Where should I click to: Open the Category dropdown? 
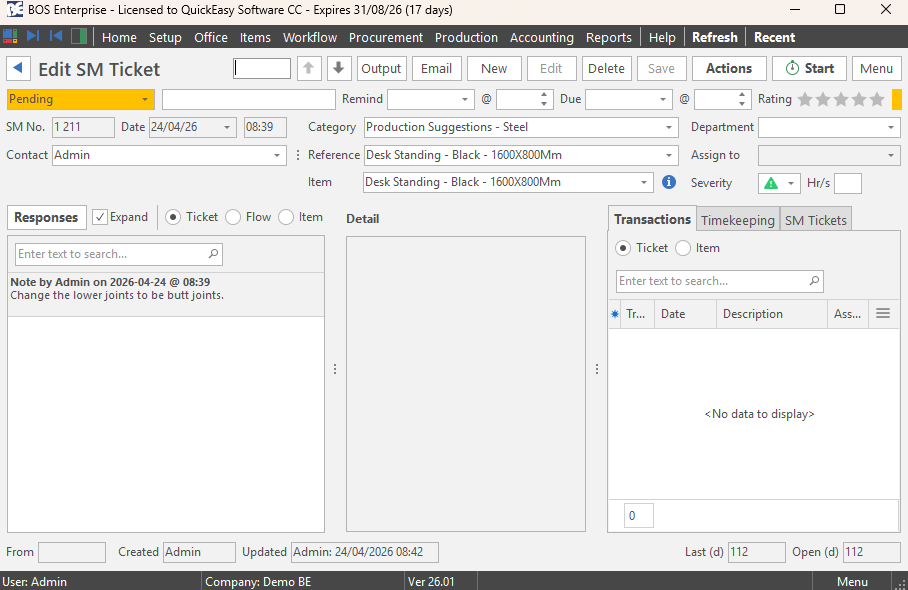pos(669,127)
